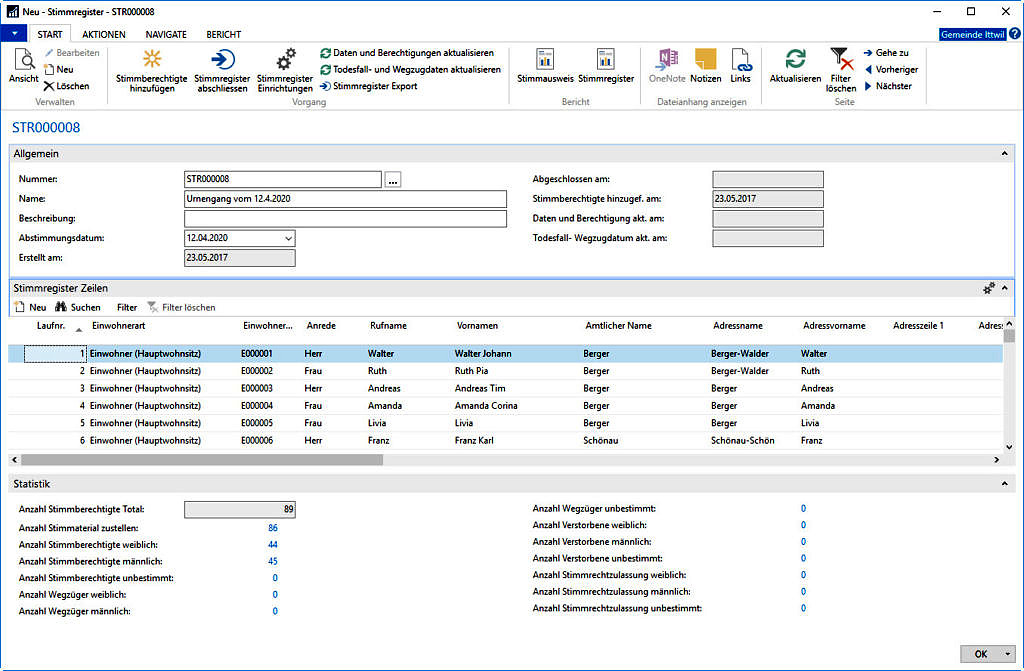
Task: Click the Amtlicher Name column header
Action: (x=618, y=325)
